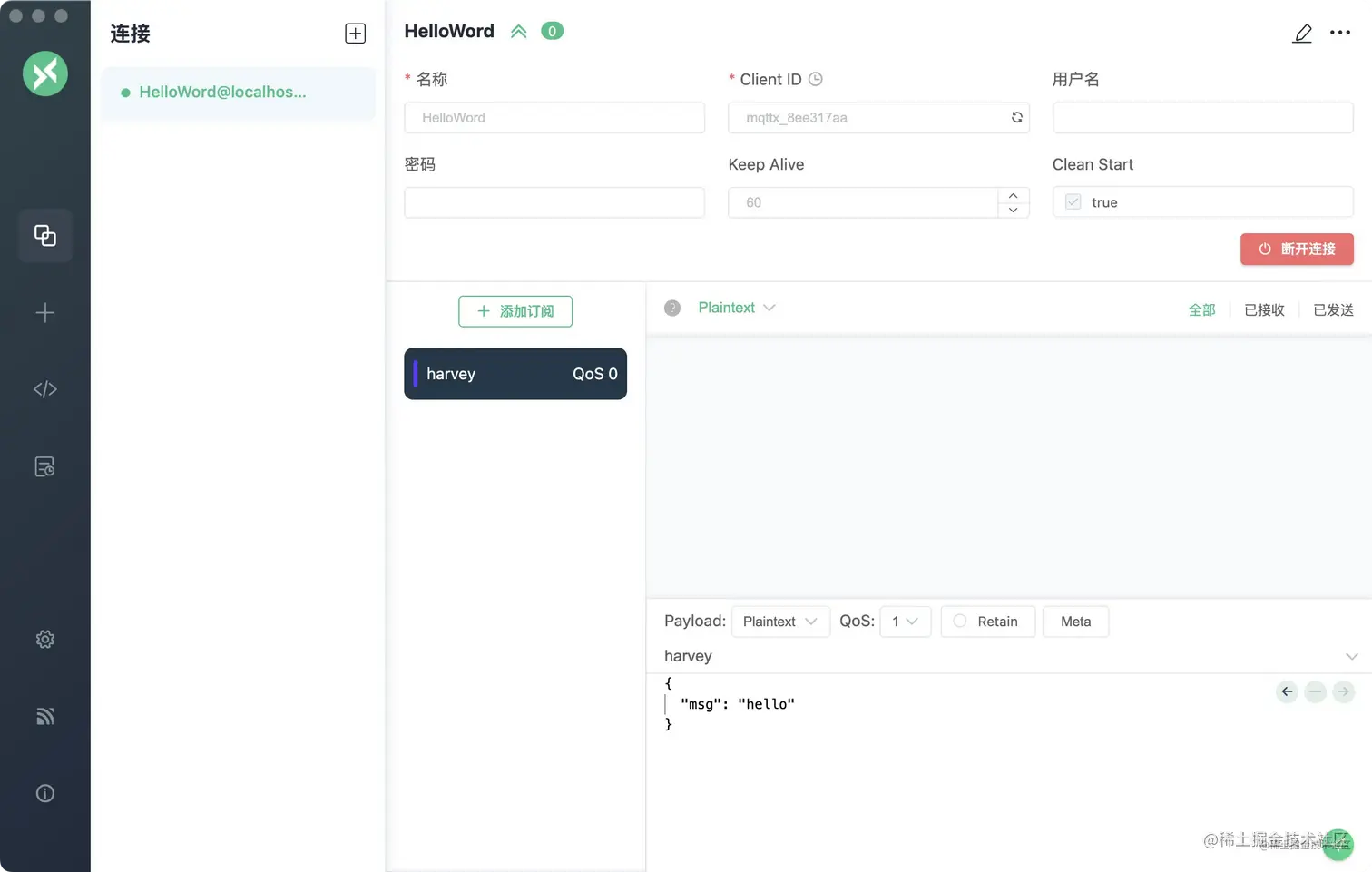The width and height of the screenshot is (1372, 872).
Task: Open Settings gear icon in sidebar
Action: [45, 640]
